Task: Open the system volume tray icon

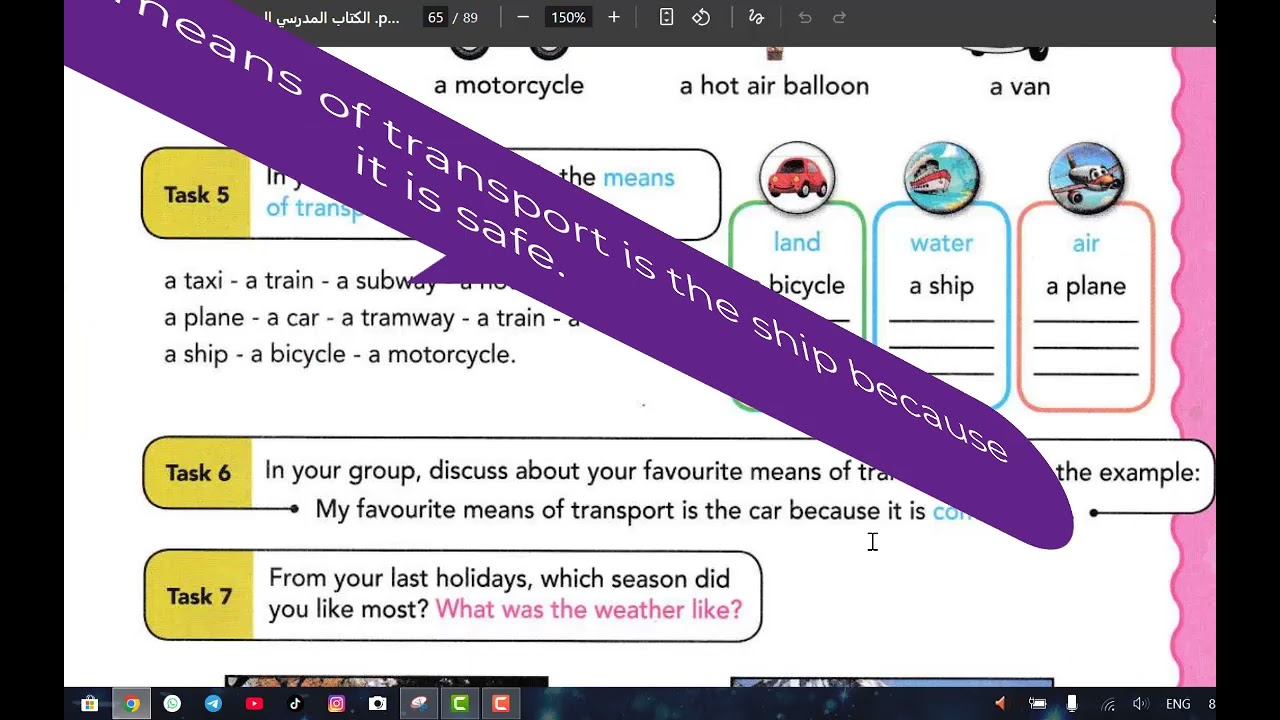Action: coord(1139,704)
